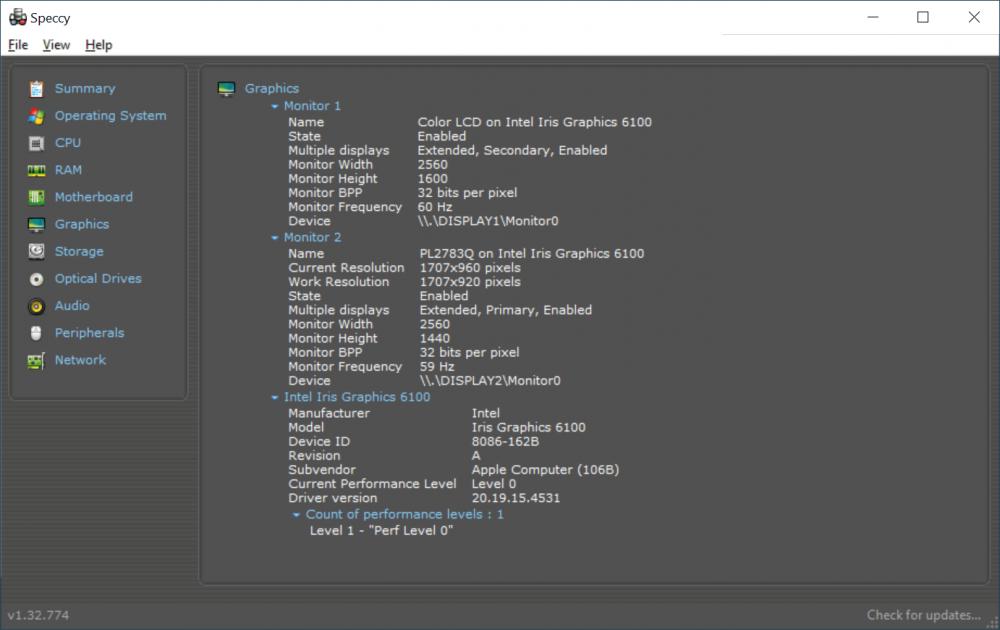Click the Manufacturer value 'Intel'

tap(485, 413)
